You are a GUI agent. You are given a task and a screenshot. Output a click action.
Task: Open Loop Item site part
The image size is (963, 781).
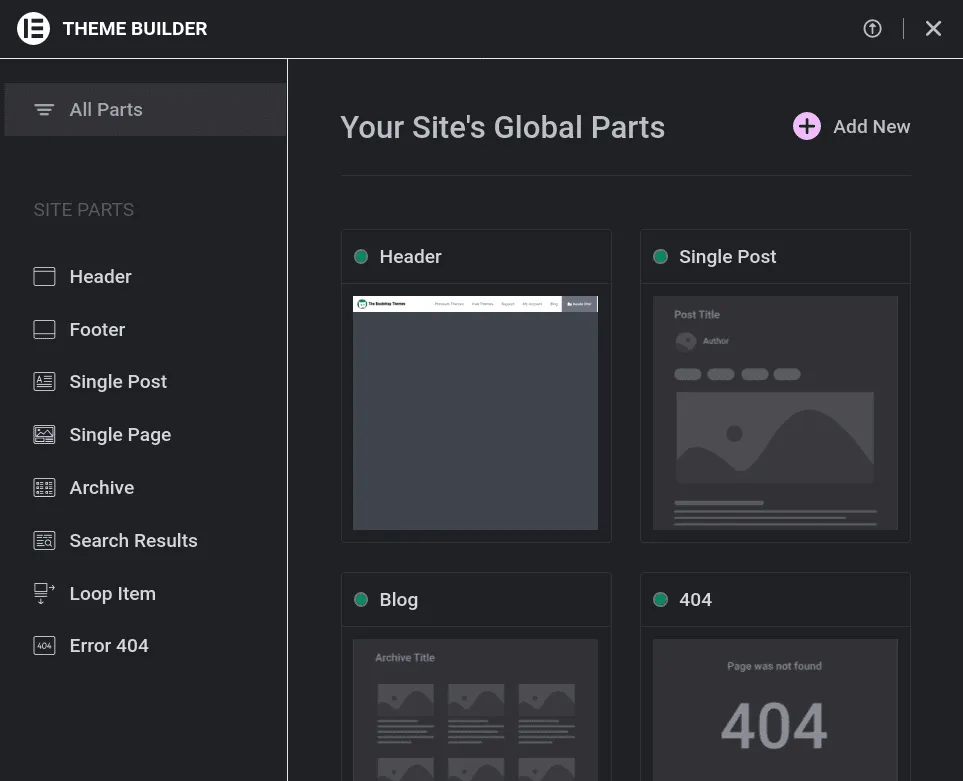coord(112,594)
